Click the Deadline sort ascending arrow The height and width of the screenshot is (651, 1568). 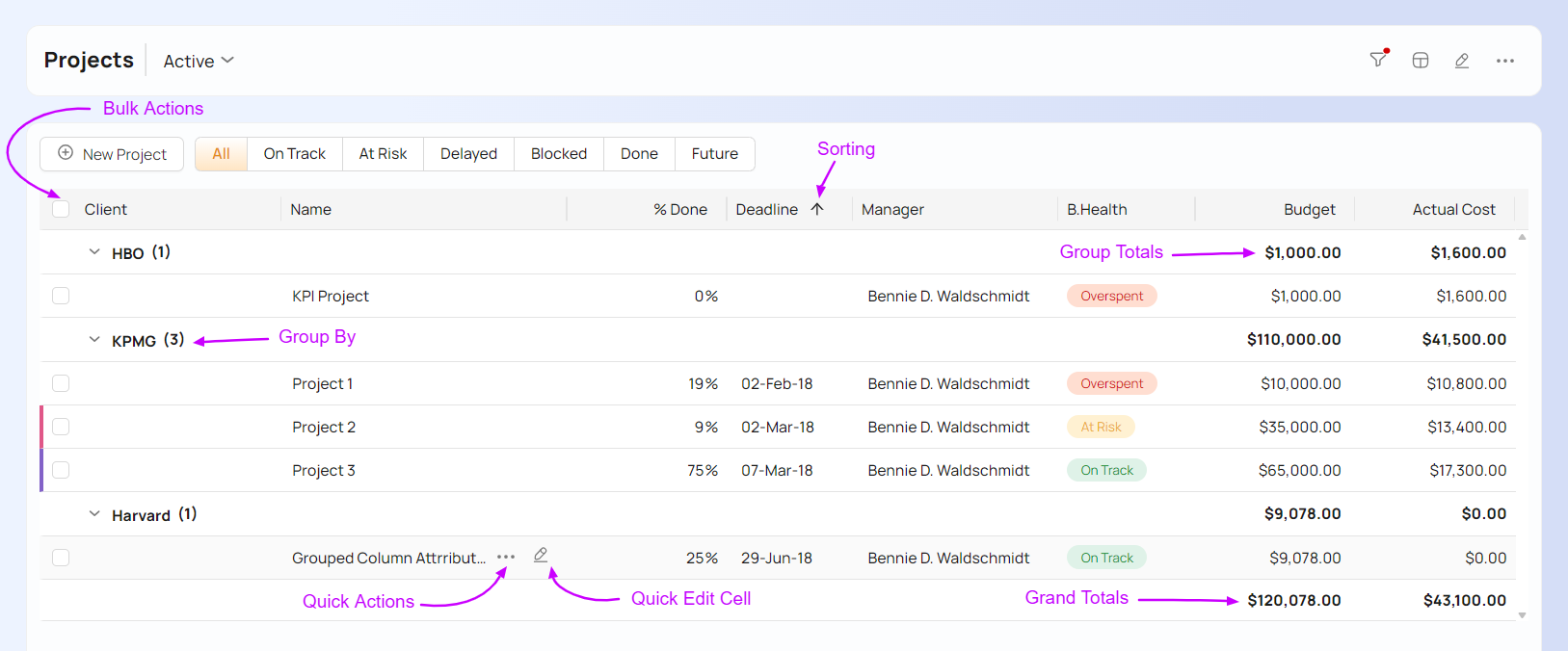tap(817, 209)
